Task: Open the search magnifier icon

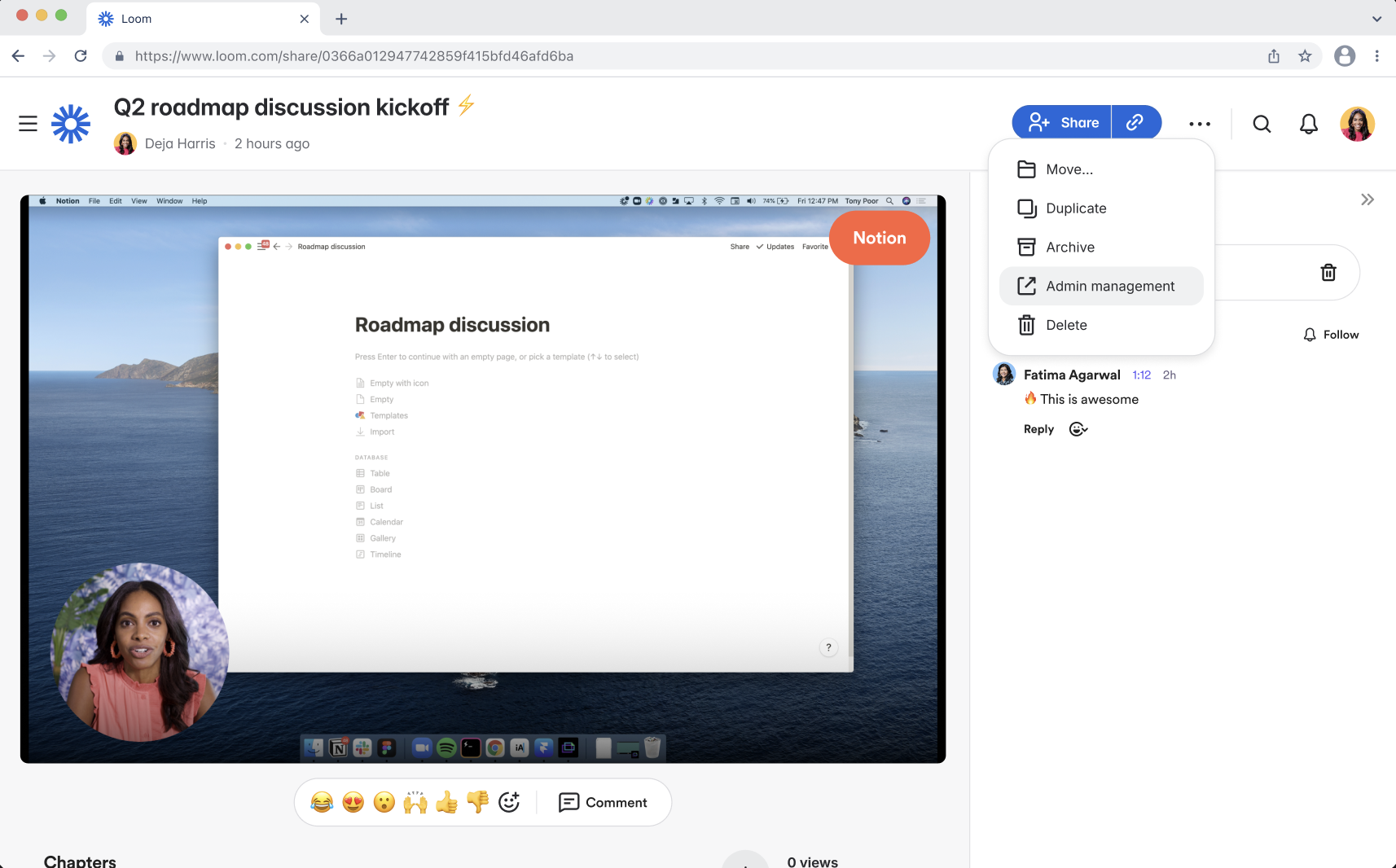Action: point(1262,124)
